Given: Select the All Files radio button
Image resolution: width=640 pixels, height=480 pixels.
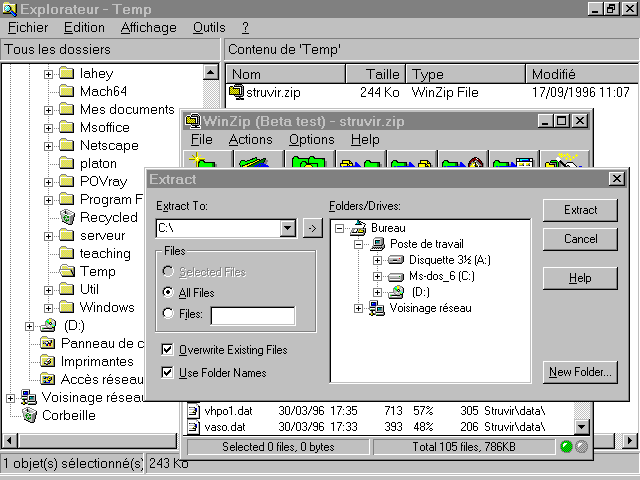Looking at the screenshot, I should 168,292.
